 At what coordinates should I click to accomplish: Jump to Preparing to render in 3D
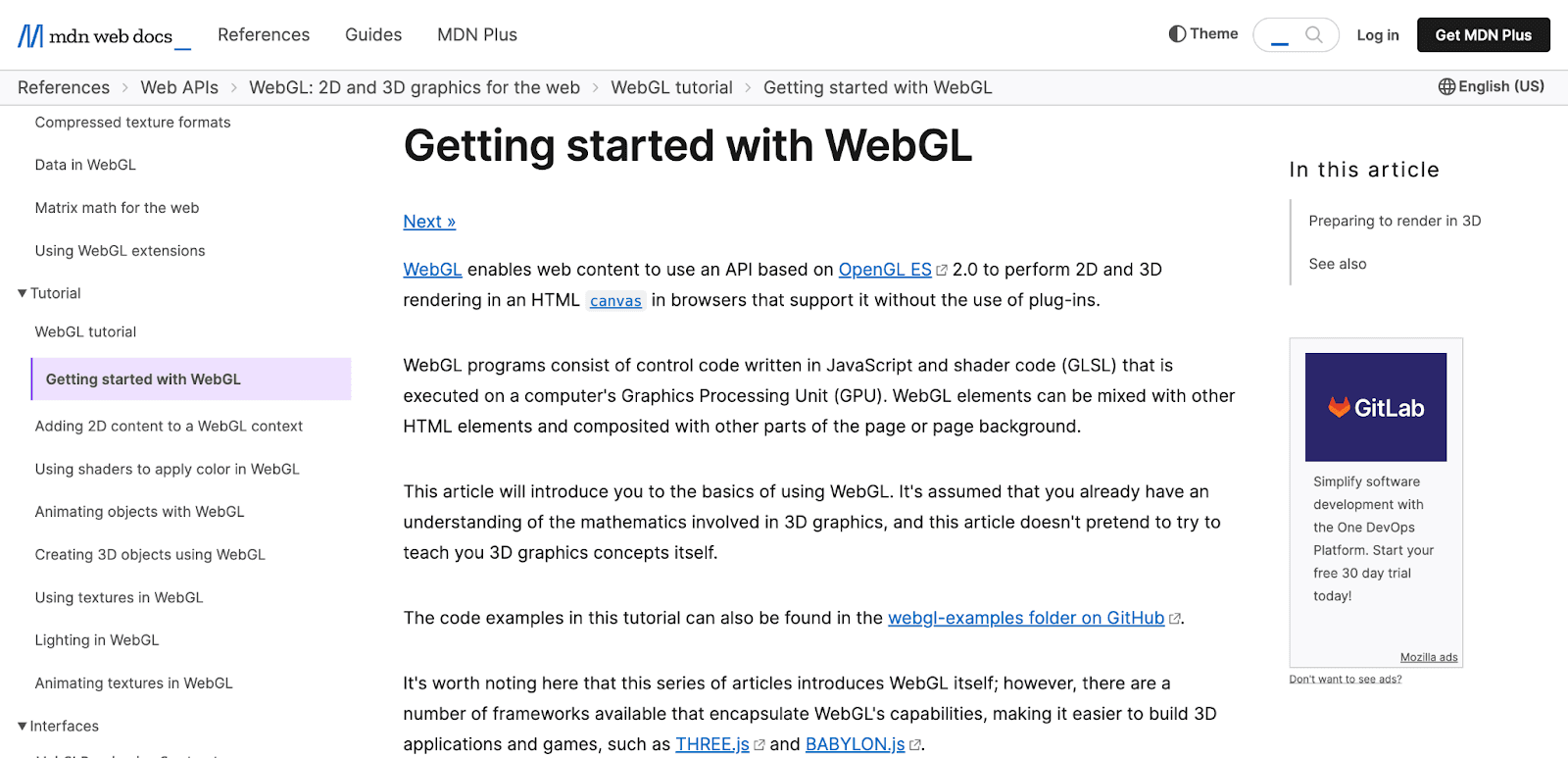coord(1395,222)
